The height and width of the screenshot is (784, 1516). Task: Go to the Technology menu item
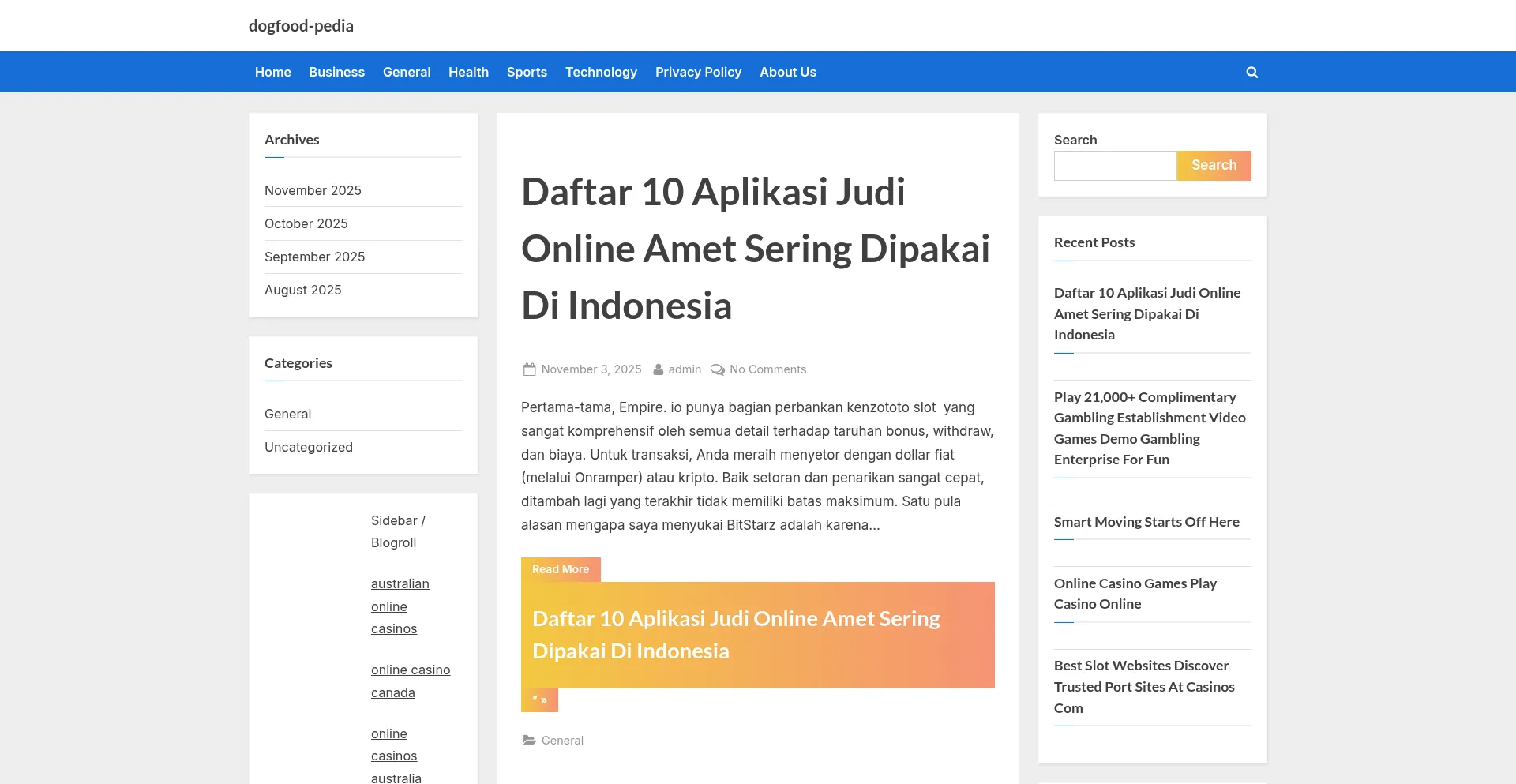click(x=601, y=73)
